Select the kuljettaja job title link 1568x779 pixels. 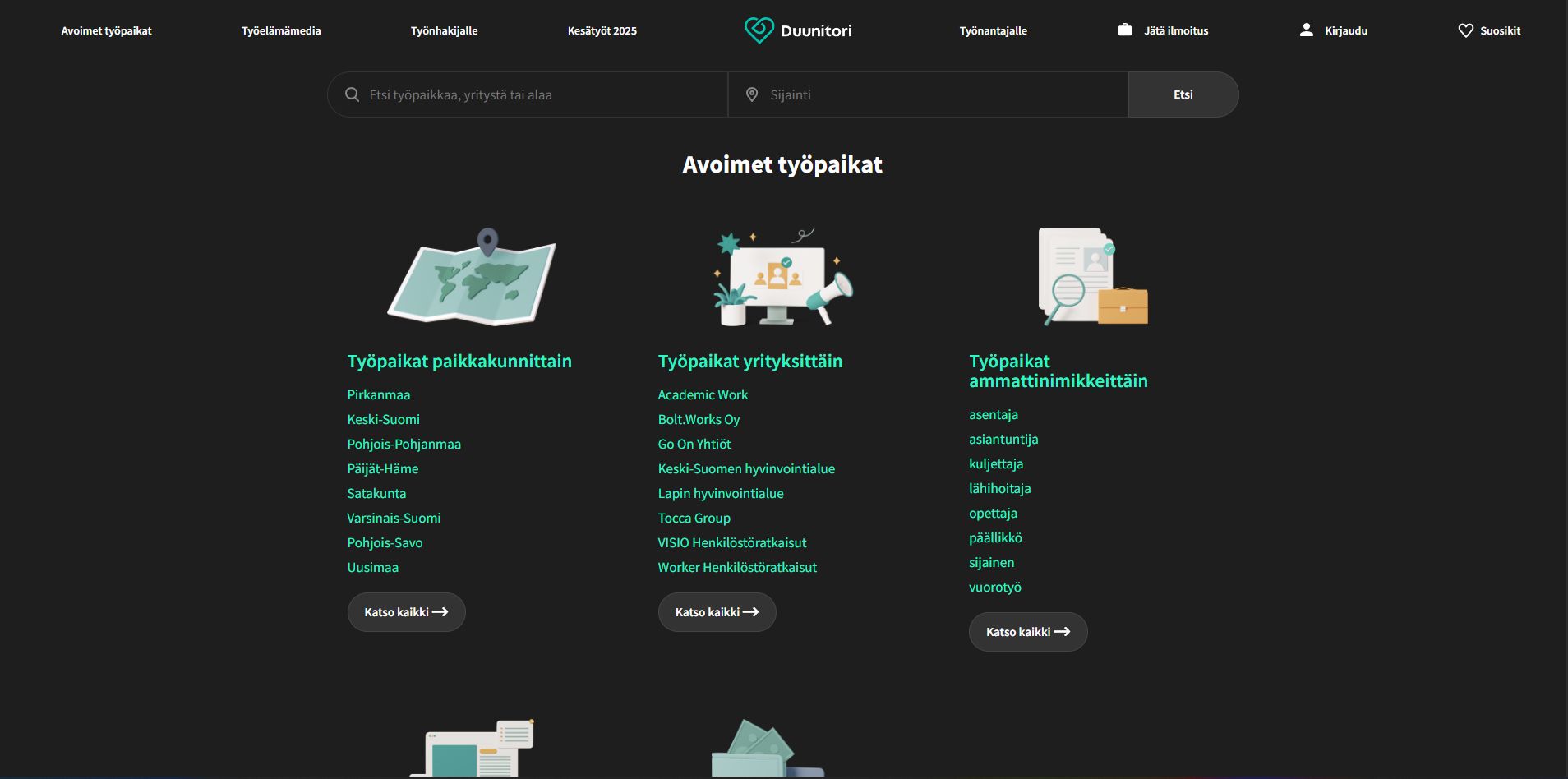point(996,463)
